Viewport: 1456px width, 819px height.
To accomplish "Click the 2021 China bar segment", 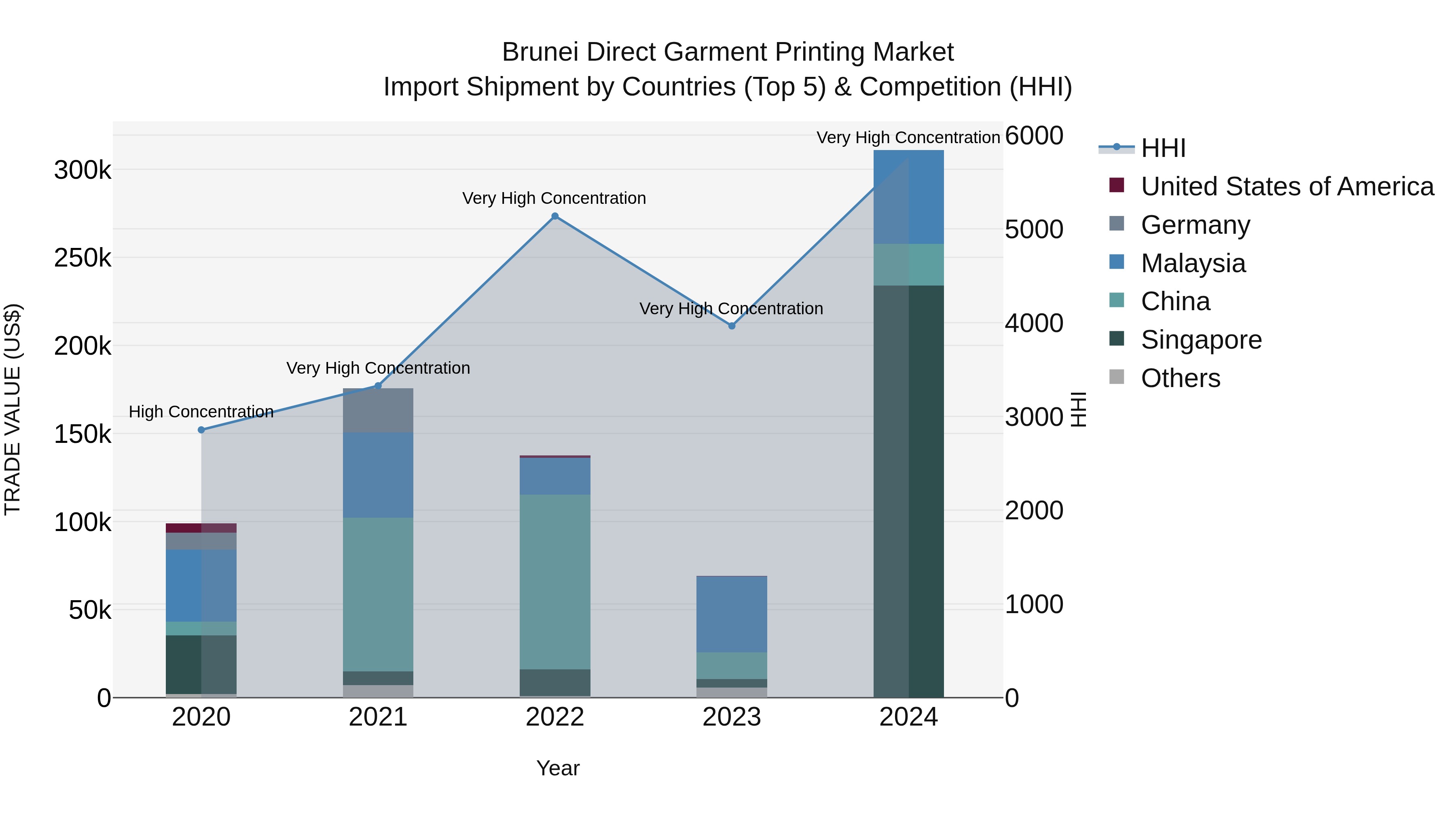I will (378, 595).
